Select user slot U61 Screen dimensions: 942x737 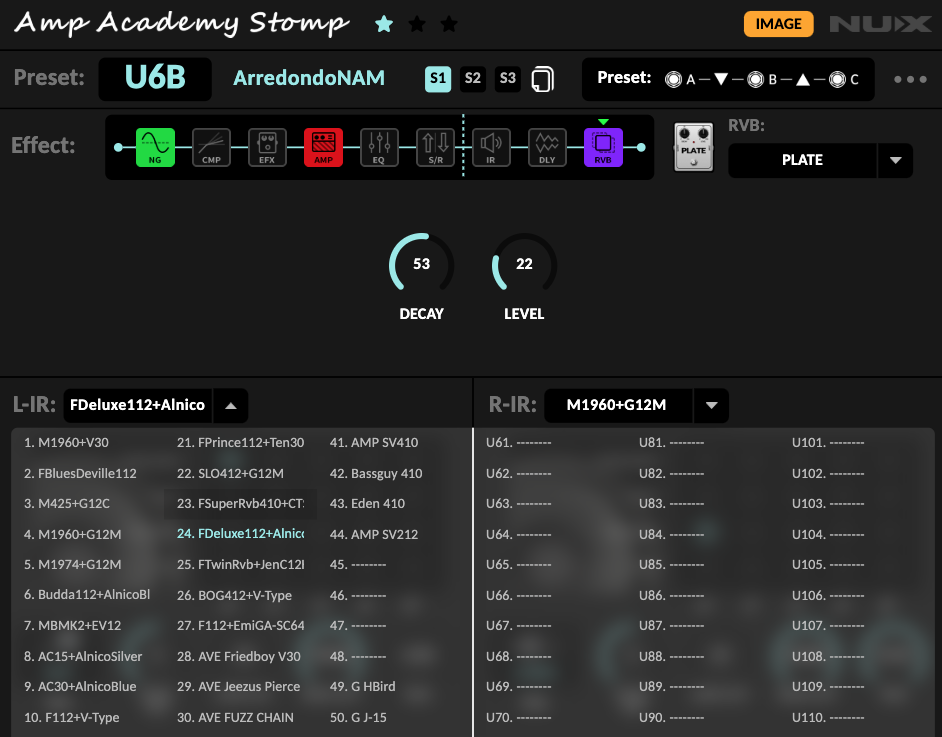[x=518, y=443]
